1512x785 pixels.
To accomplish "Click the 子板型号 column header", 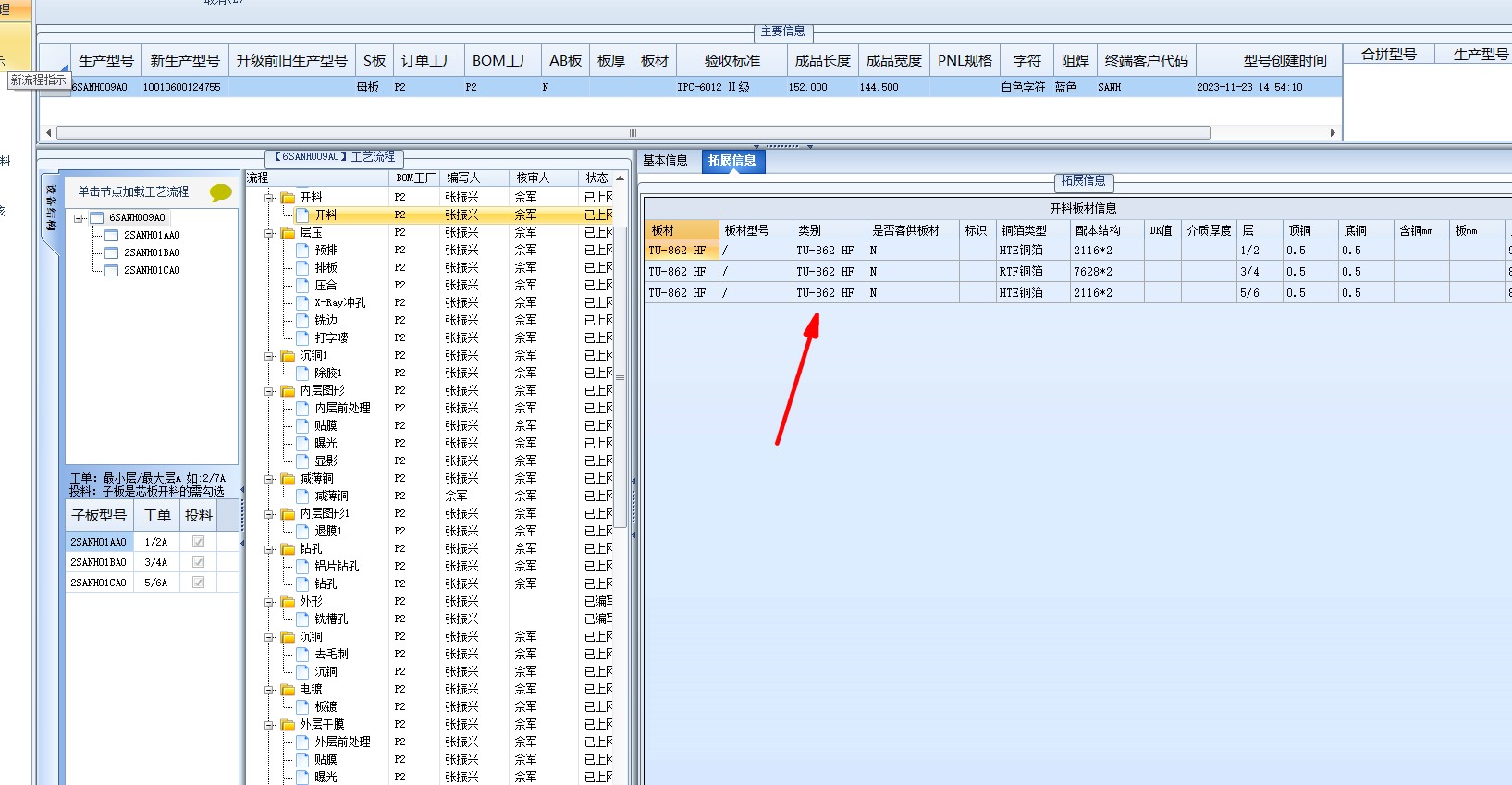I will (99, 516).
